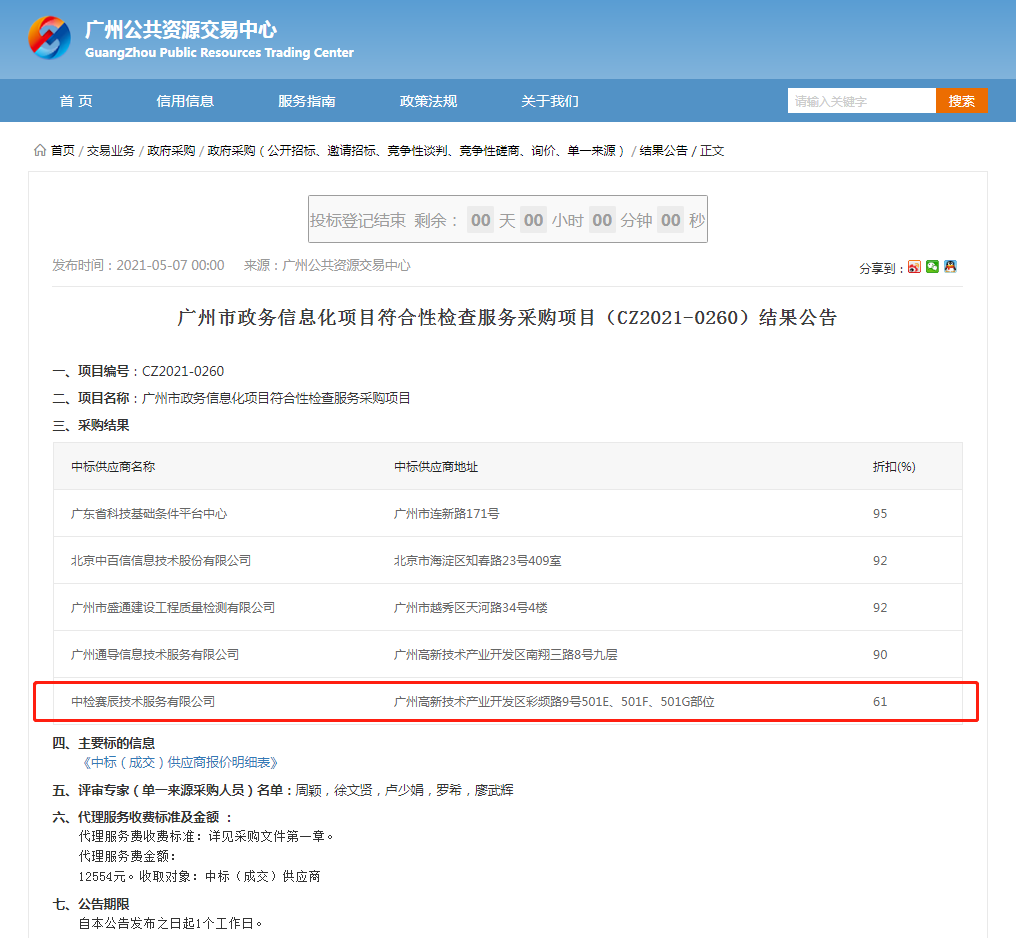Click the 折扣(%) column header

[894, 467]
